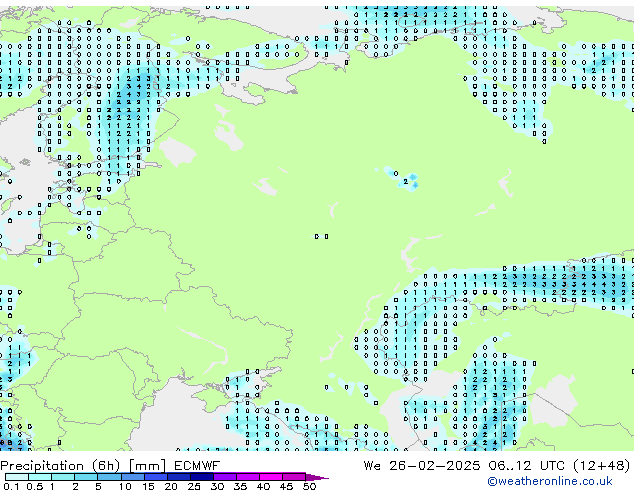Select the 1–2 mm legend color box
The width and height of the screenshot is (634, 490).
click(63, 477)
